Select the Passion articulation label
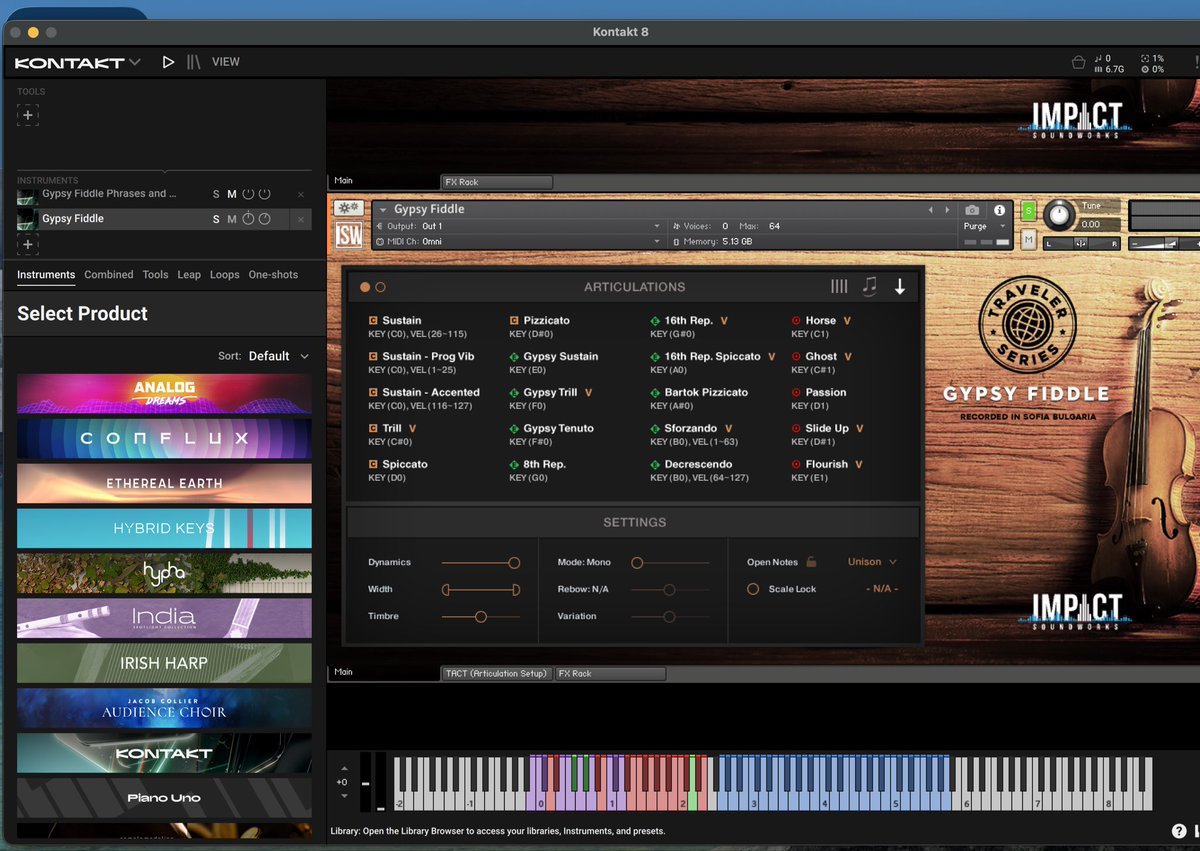1200x851 pixels. click(826, 393)
